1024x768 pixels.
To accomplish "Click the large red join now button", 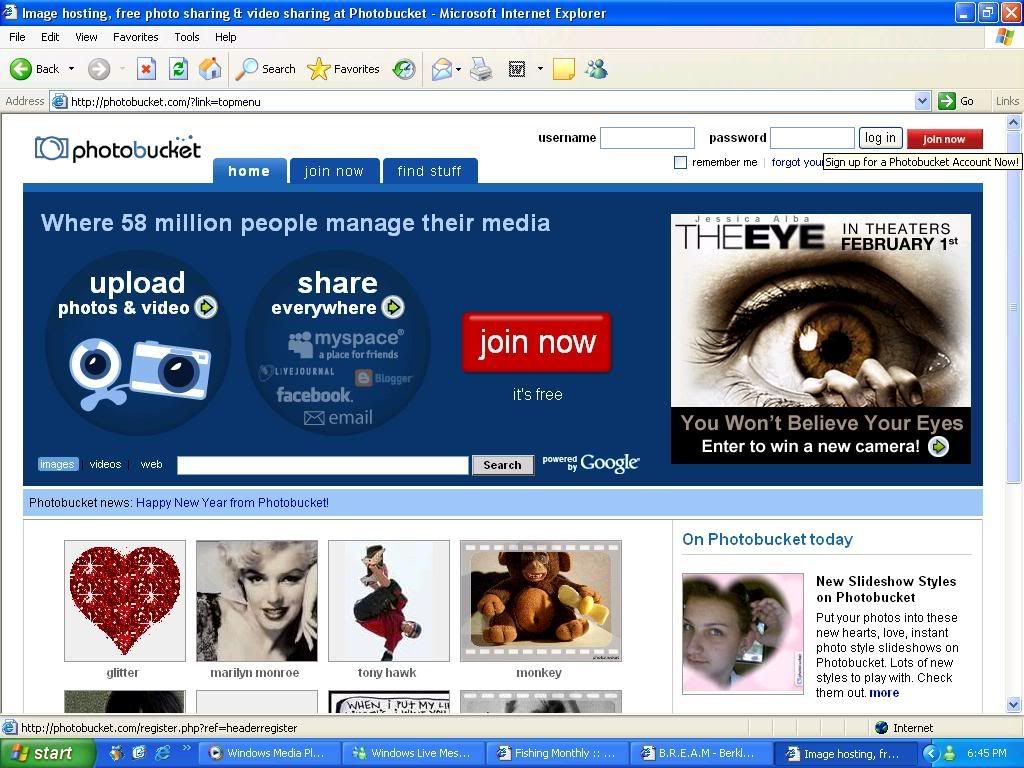I will point(537,342).
